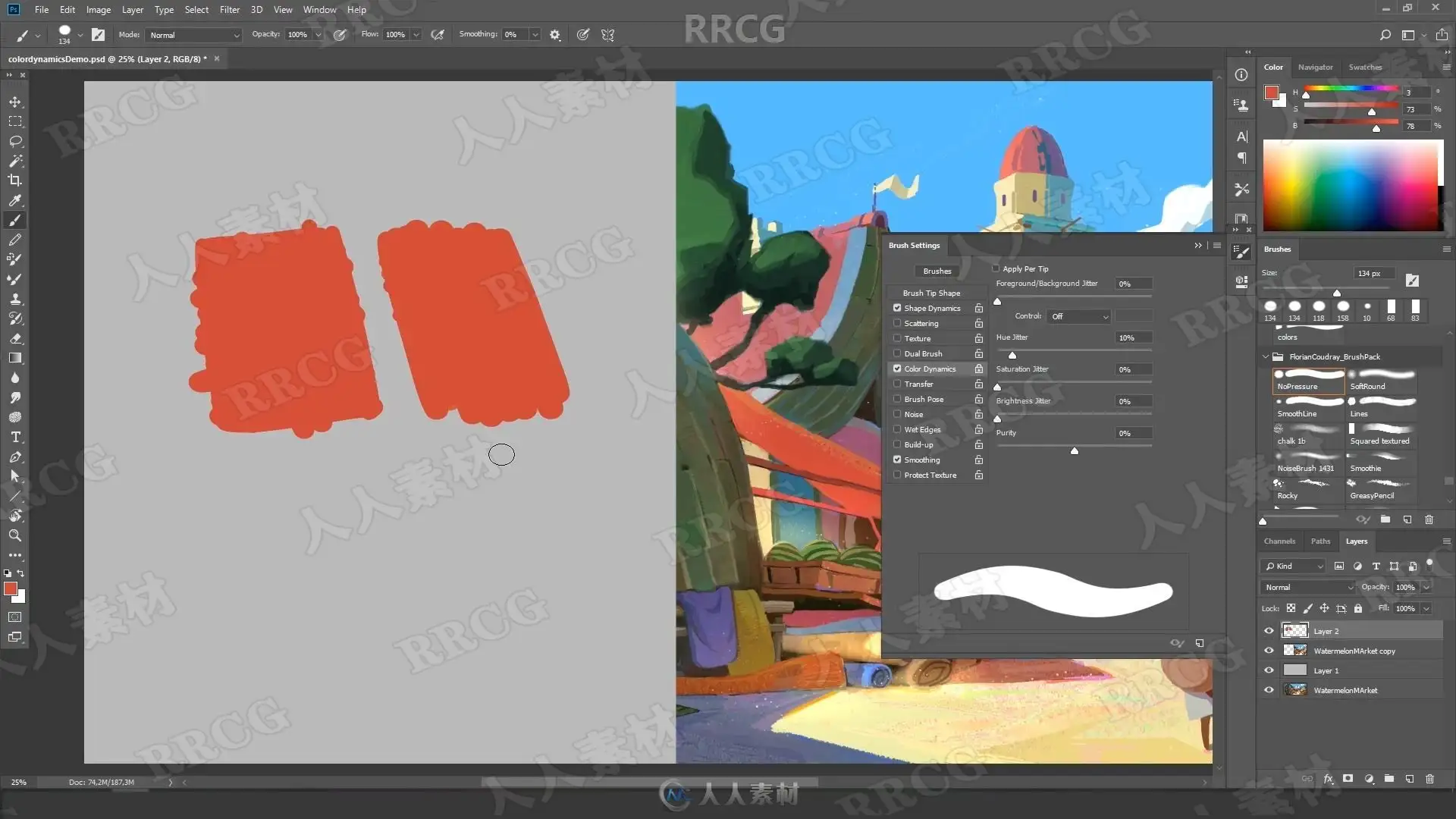
Task: Select the Eraser tool
Action: (x=15, y=338)
